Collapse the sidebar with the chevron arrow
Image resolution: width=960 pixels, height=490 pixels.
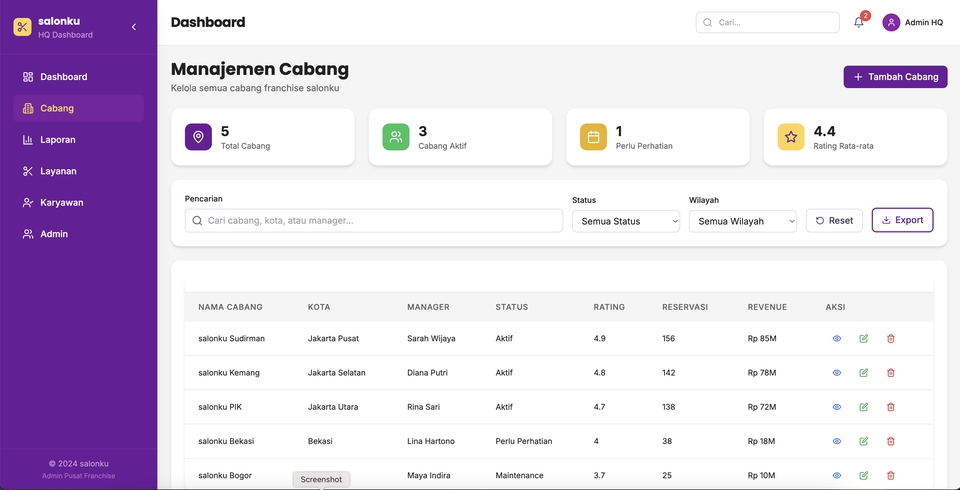tap(134, 27)
